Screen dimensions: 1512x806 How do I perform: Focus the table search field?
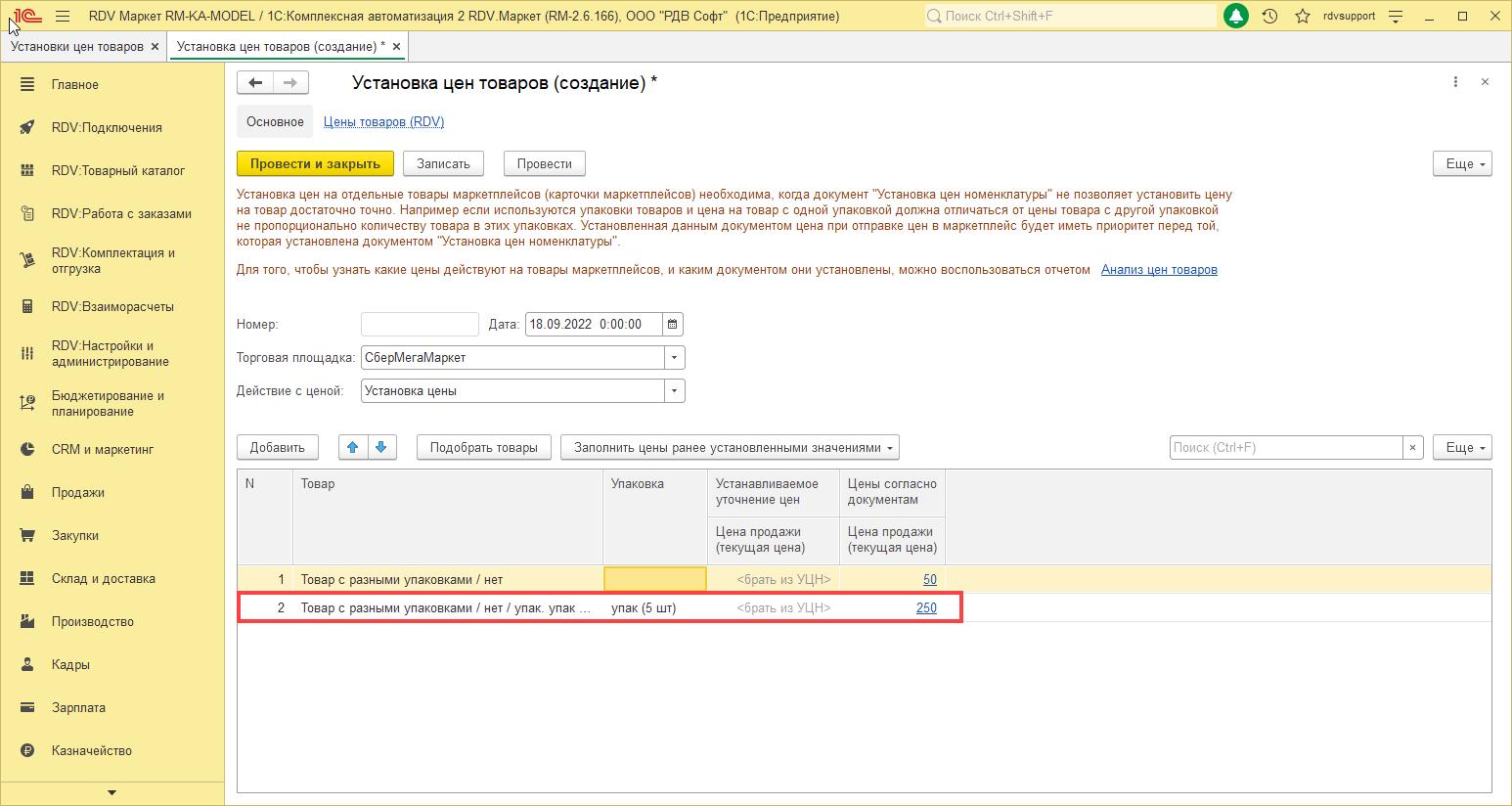tap(1285, 448)
